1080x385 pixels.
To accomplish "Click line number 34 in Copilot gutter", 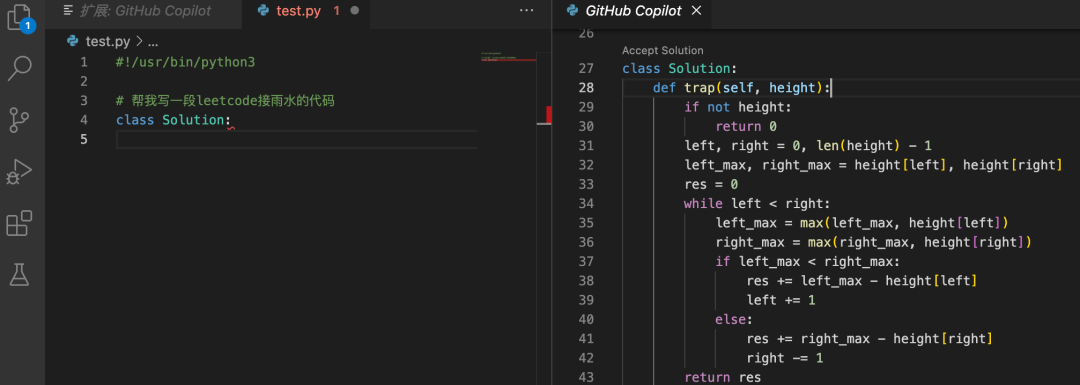I will point(585,203).
